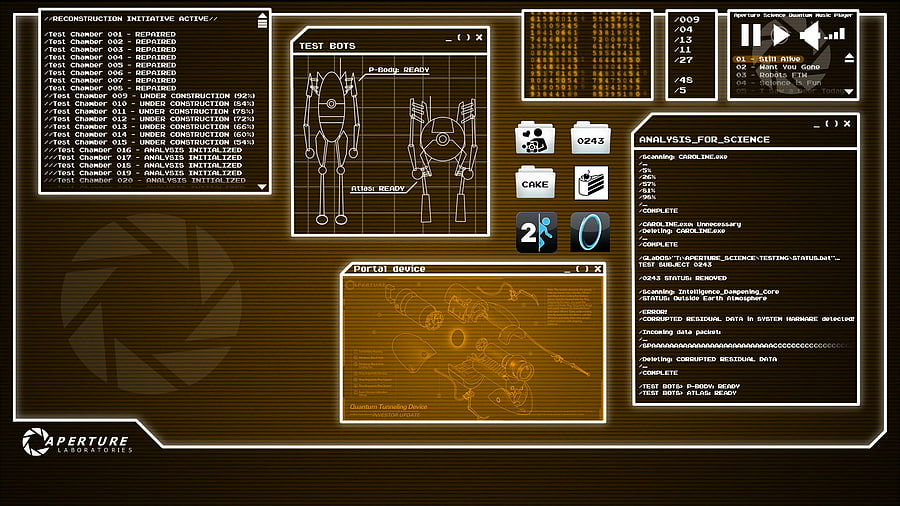
Task: Open the CAKE folder
Action: tap(535, 182)
